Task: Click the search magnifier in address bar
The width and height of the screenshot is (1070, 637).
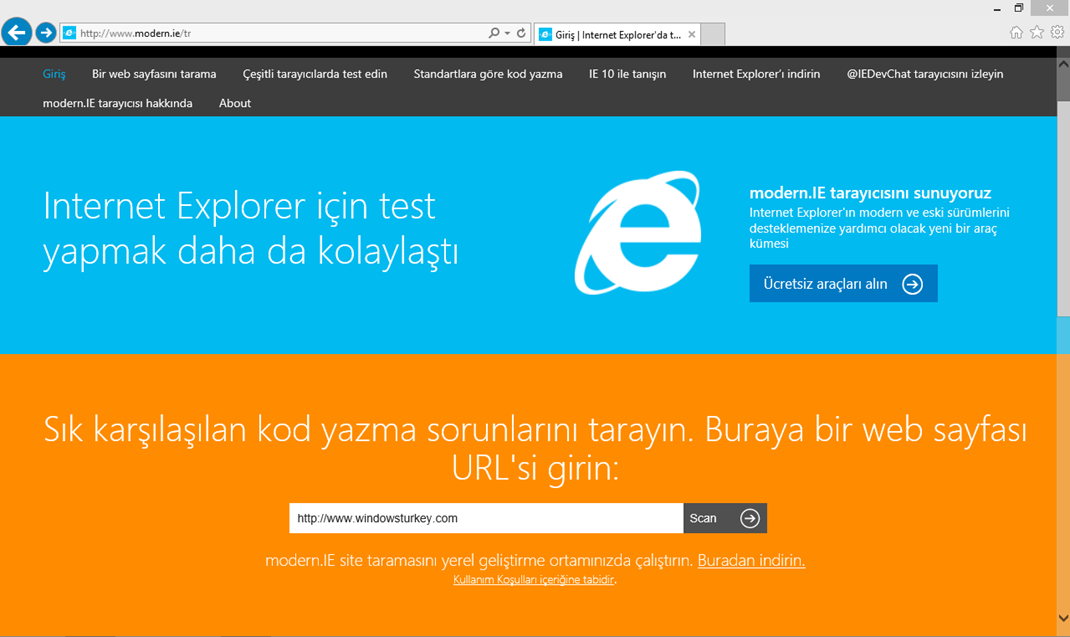Action: click(494, 33)
